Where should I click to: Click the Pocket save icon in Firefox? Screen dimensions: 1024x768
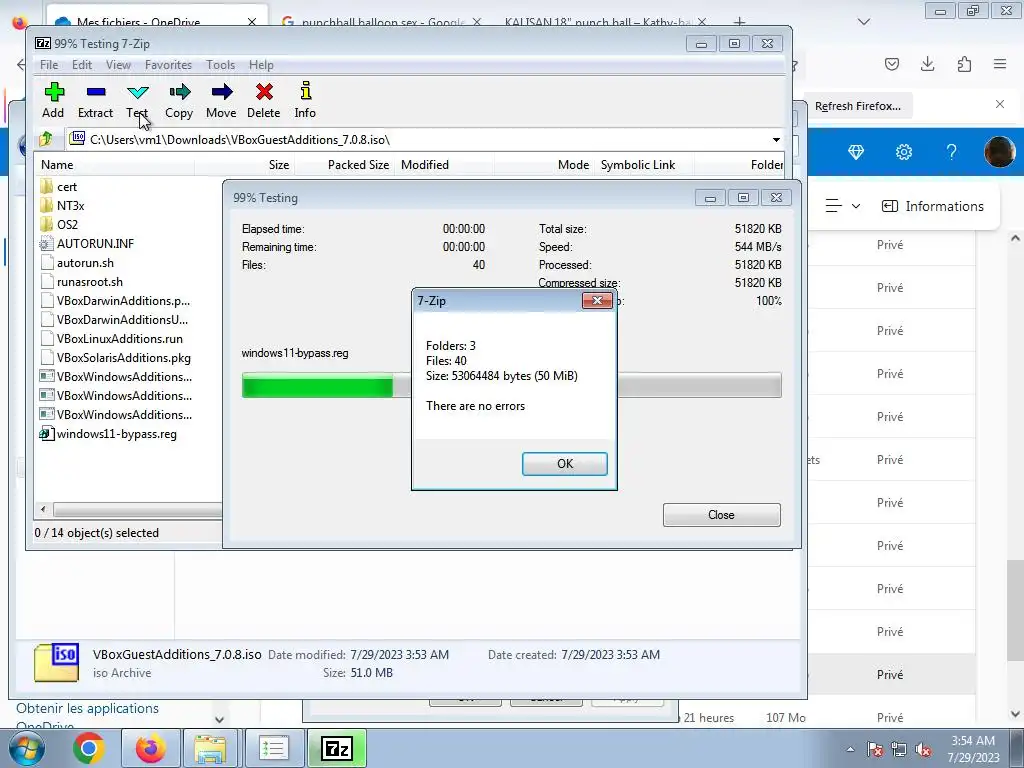(x=891, y=64)
